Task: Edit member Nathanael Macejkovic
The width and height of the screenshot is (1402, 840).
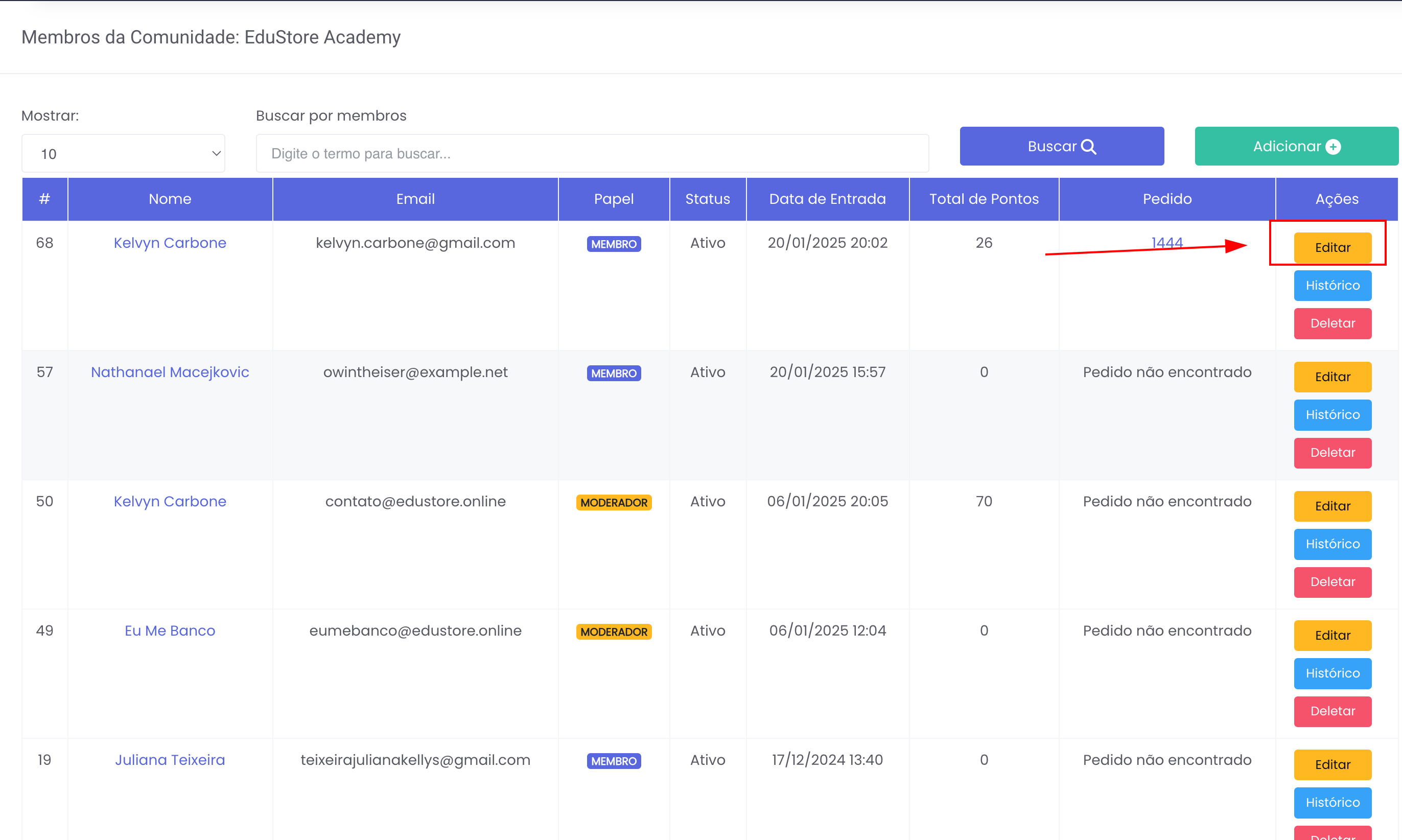Action: [1332, 377]
